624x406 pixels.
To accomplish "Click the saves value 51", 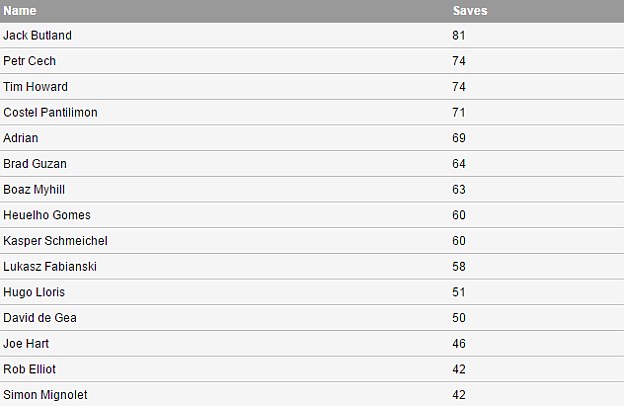I will [x=459, y=292].
